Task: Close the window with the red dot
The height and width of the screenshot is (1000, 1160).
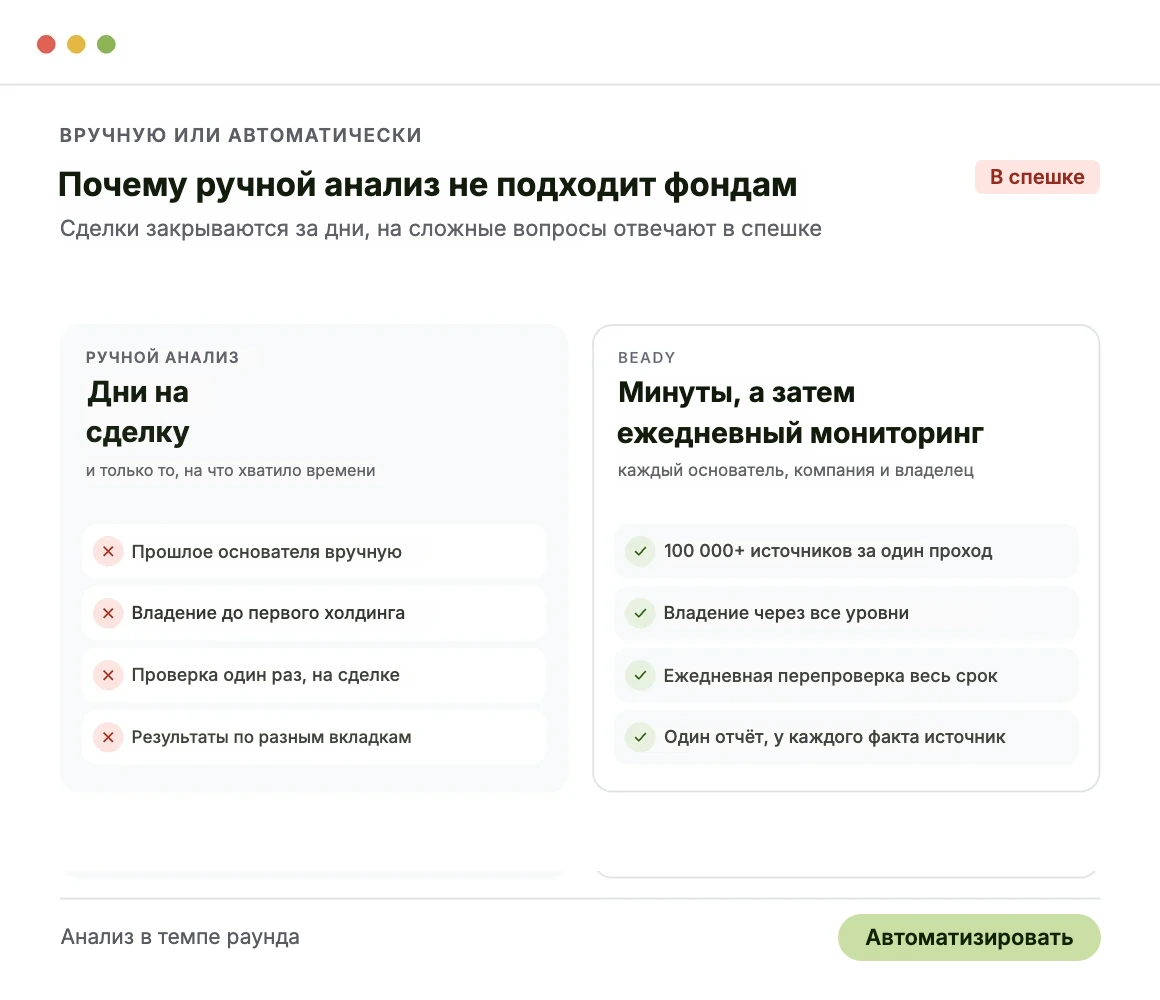Action: pos(47,44)
